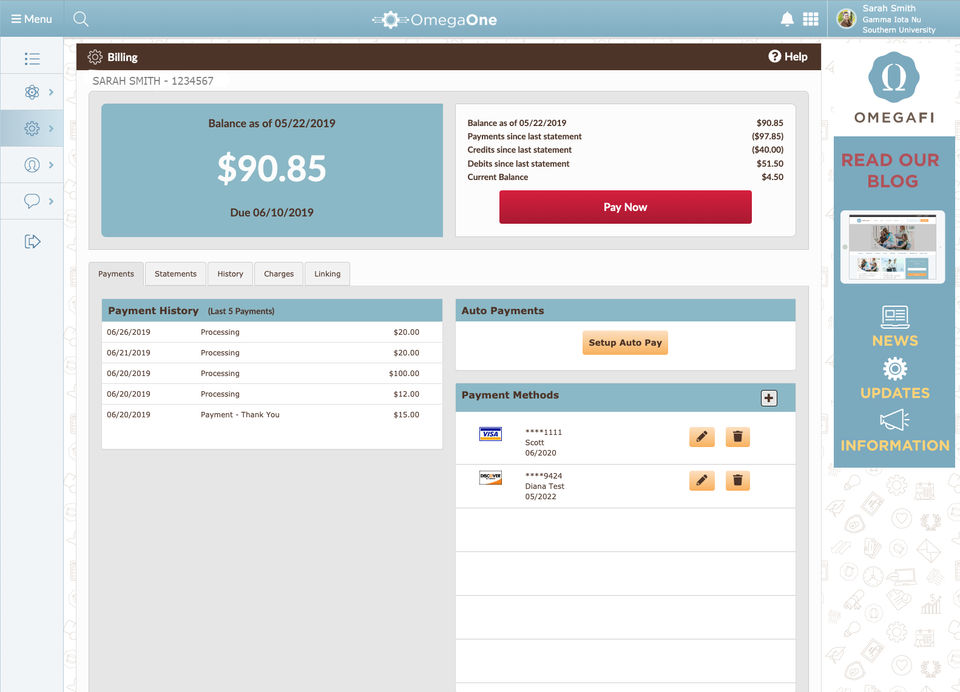Select the 06/26/2019 payment date
The height and width of the screenshot is (692, 960).
[129, 332]
